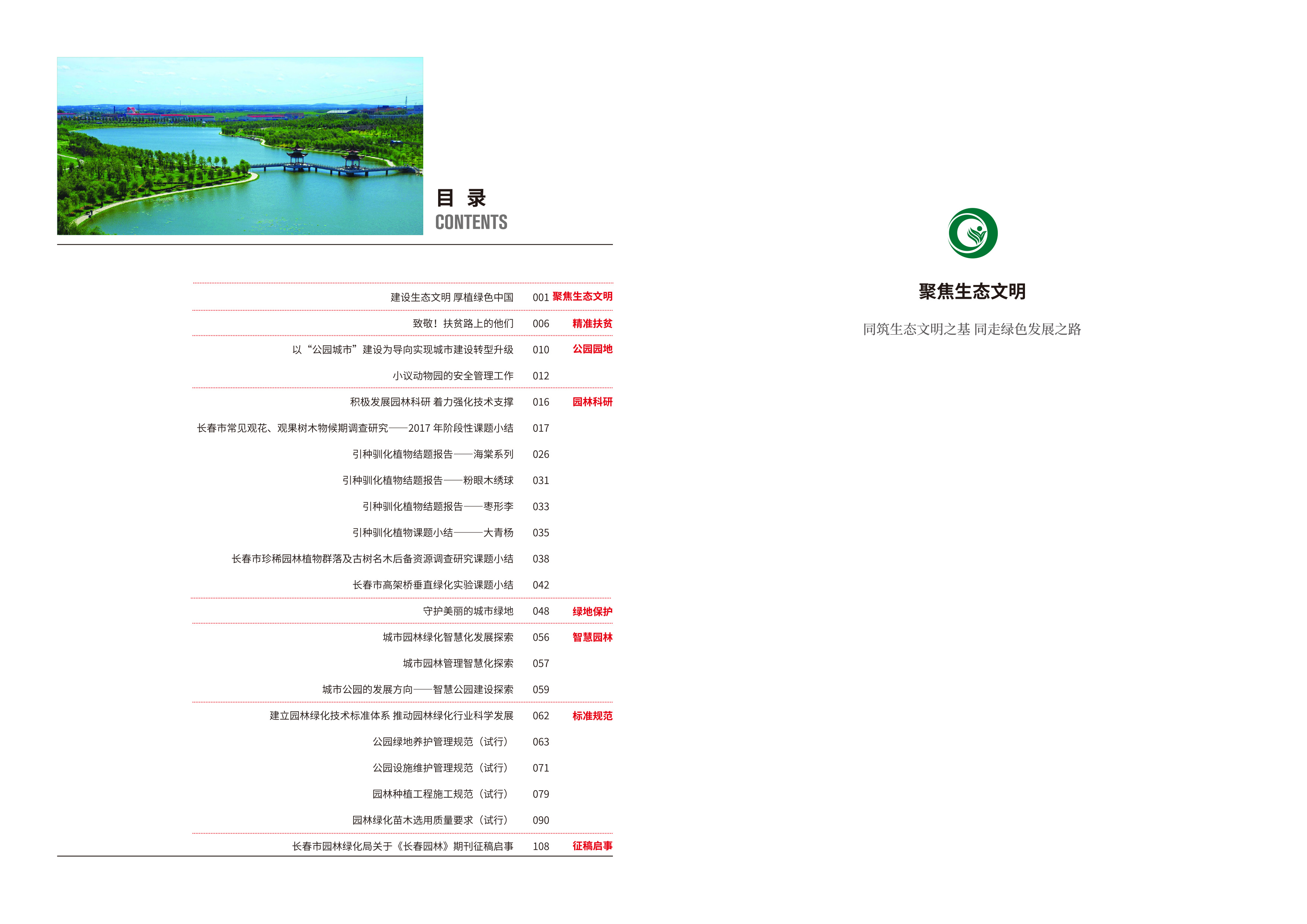Open entry 公园设施维护管理规范（试行）

(x=440, y=768)
